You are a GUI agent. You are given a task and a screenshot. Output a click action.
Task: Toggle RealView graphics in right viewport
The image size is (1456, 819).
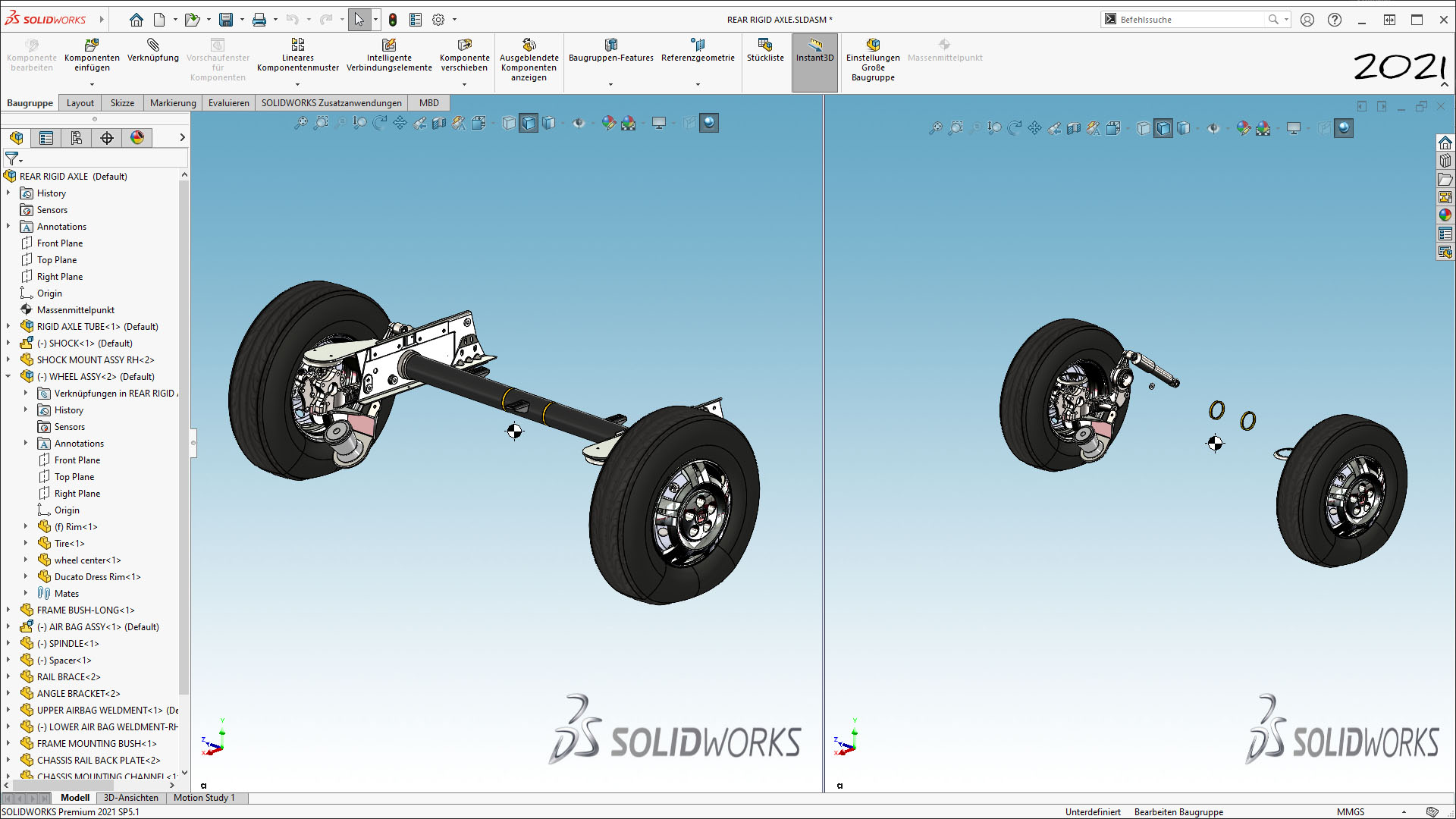click(1344, 128)
